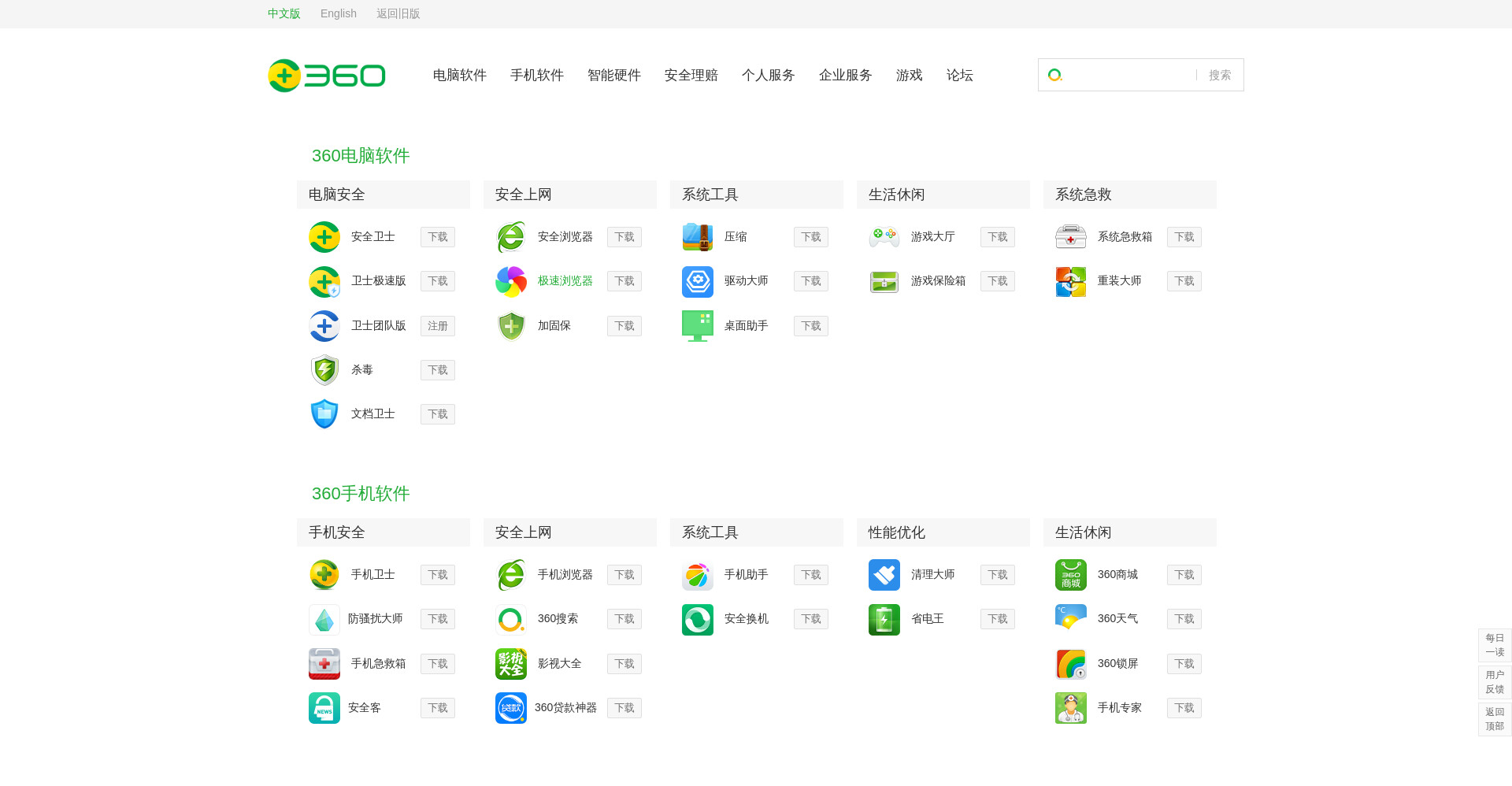Open the 企业服务 menu
1512x786 pixels.
(x=846, y=75)
